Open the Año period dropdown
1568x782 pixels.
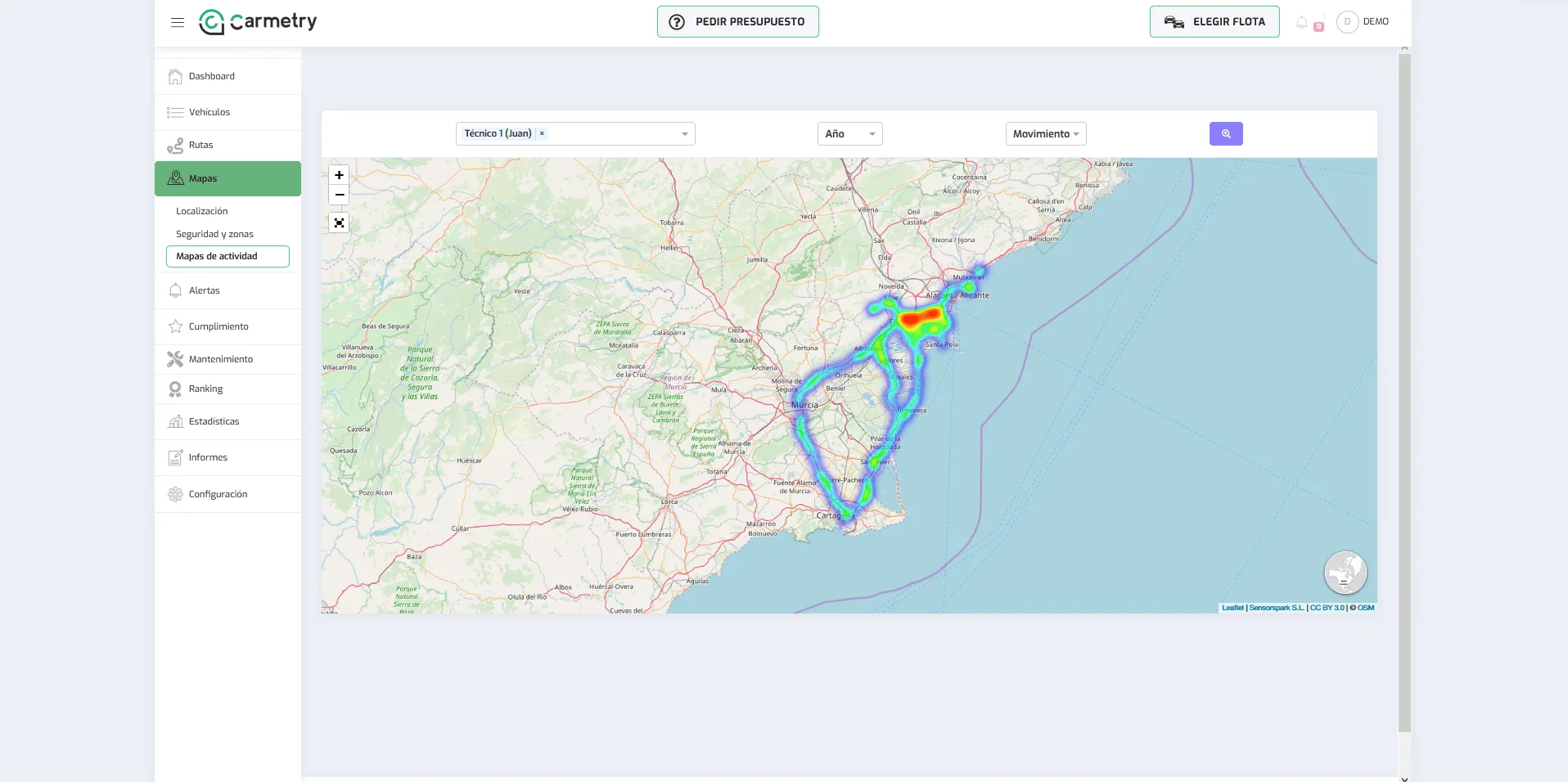pyautogui.click(x=849, y=134)
